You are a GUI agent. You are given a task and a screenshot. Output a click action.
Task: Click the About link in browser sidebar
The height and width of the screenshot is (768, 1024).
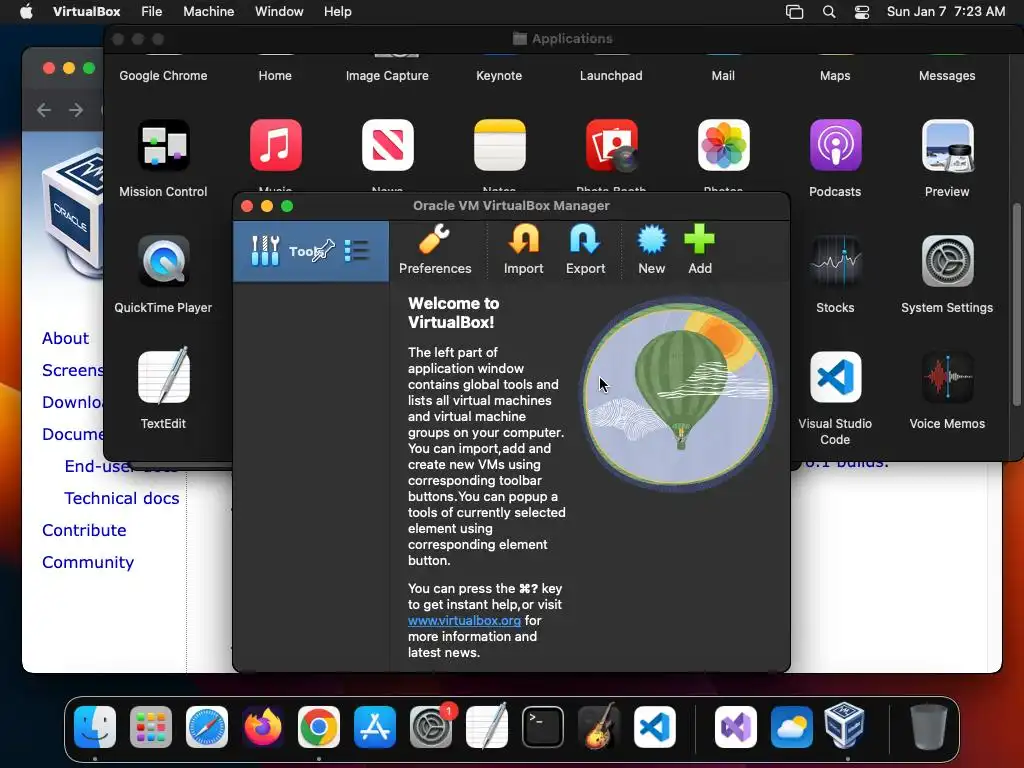coord(65,338)
